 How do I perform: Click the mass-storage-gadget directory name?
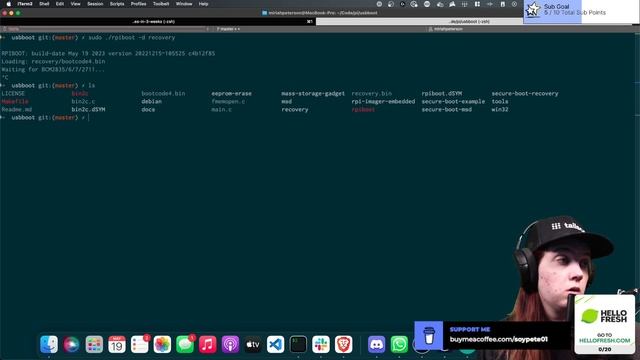[x=313, y=93]
